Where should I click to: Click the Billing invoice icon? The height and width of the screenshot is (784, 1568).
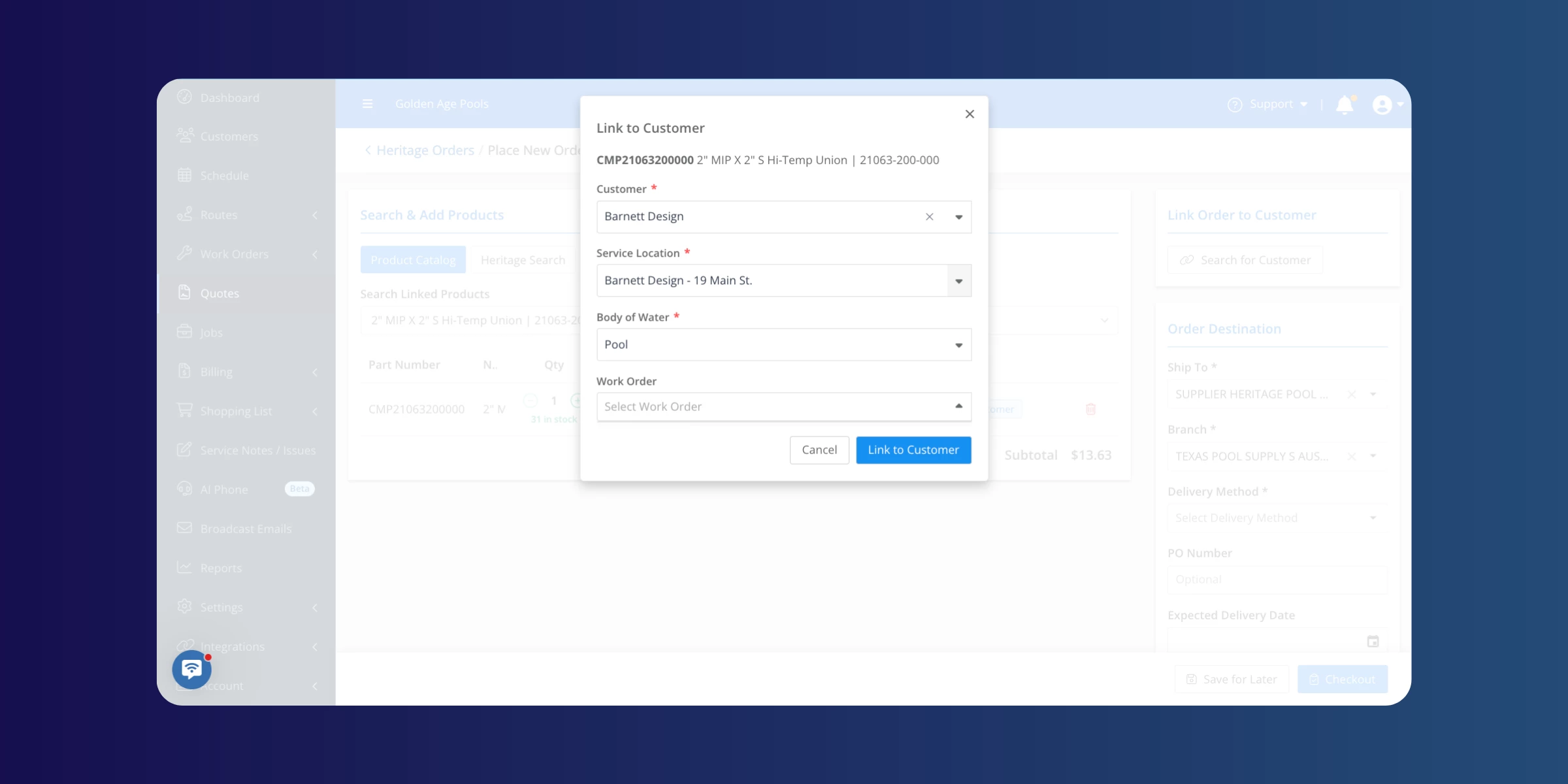pos(184,370)
